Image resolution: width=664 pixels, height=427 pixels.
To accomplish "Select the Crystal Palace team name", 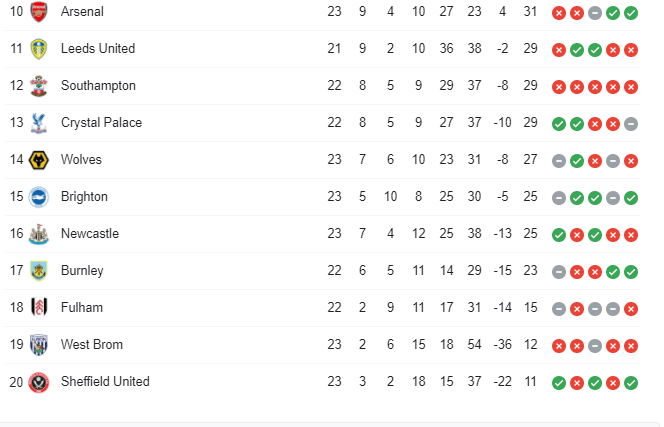I will (101, 122).
